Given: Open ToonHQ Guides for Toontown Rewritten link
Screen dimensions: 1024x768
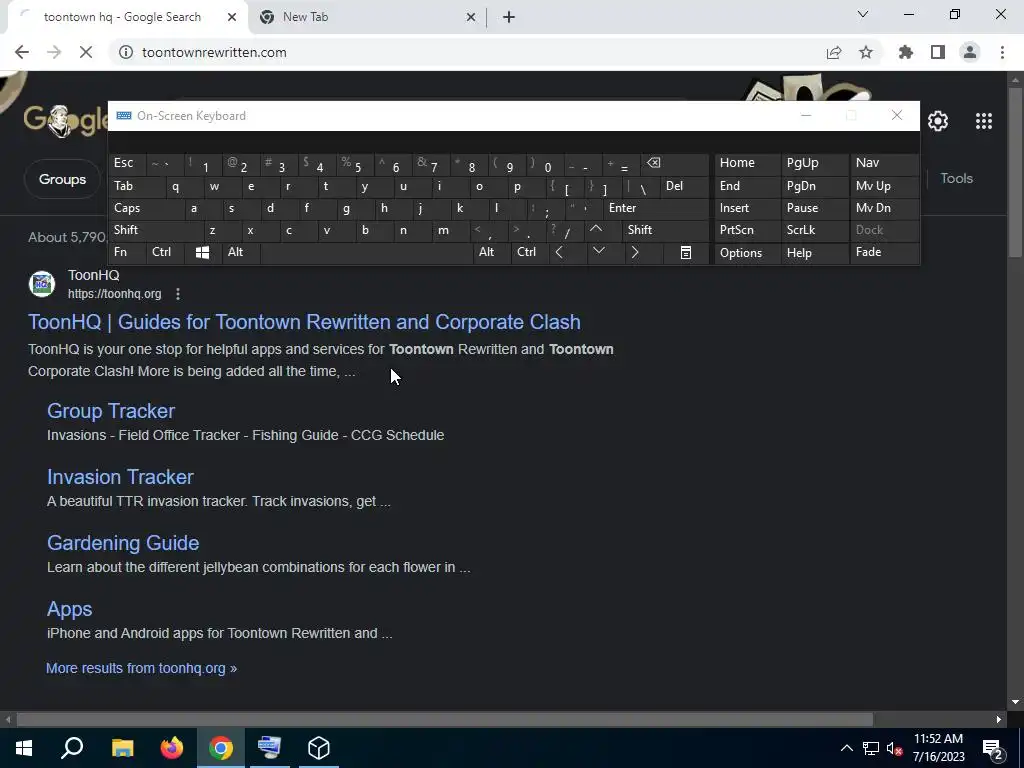Looking at the screenshot, I should point(304,322).
